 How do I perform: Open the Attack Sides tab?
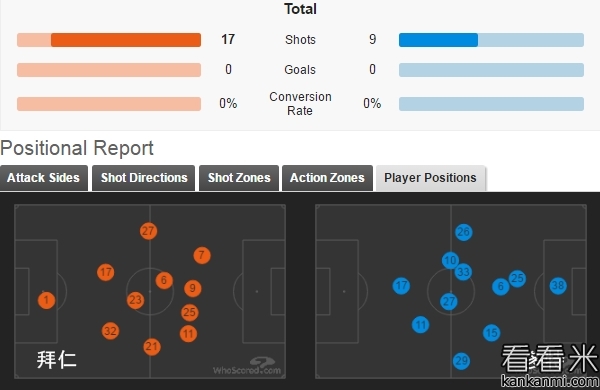coord(44,178)
